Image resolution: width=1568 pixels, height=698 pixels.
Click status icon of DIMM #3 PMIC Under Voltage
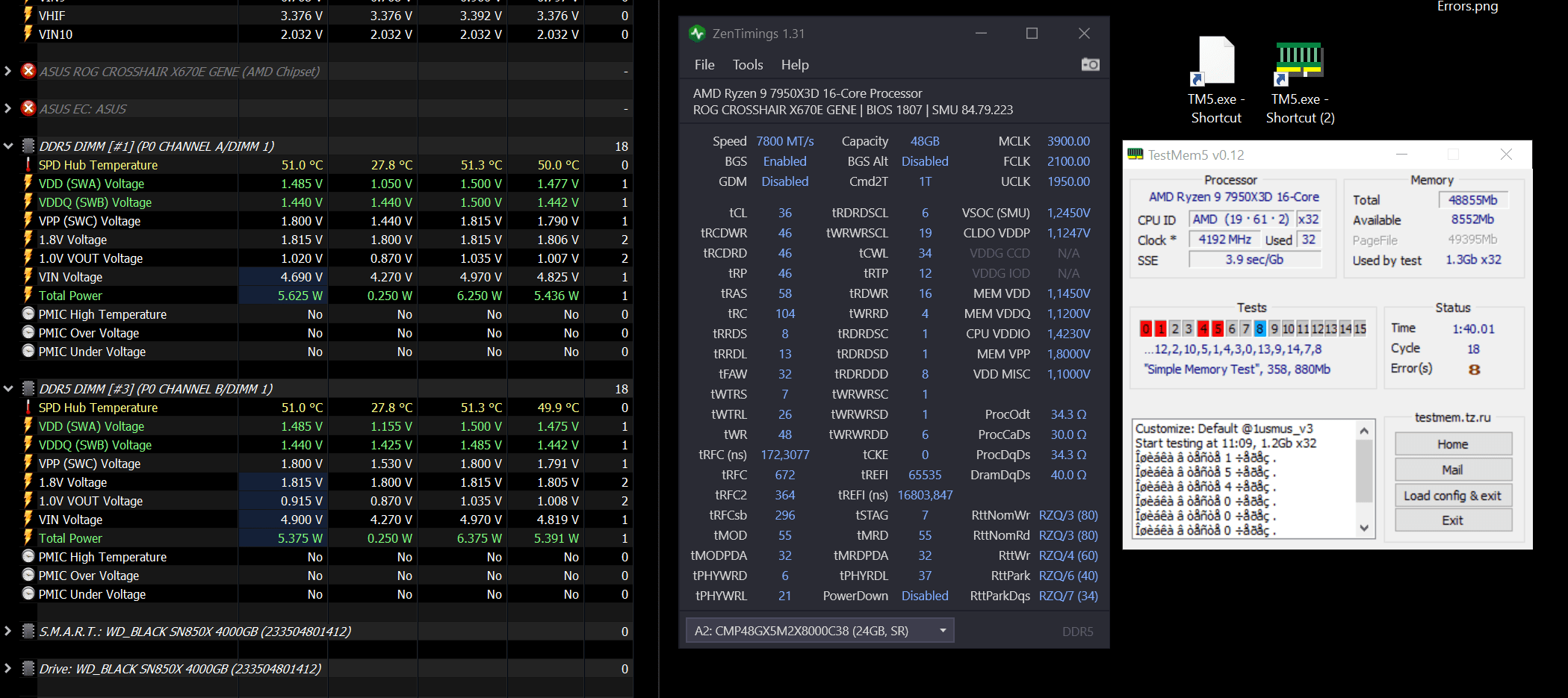click(28, 593)
